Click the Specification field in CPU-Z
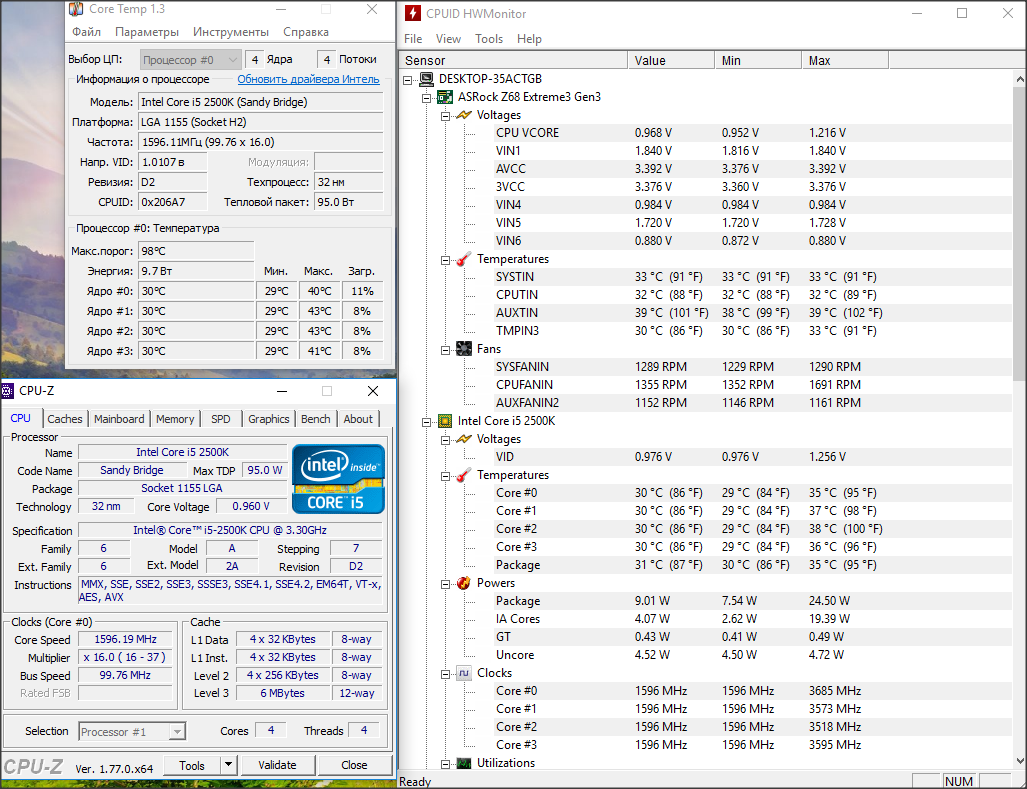1027x789 pixels. coord(230,530)
